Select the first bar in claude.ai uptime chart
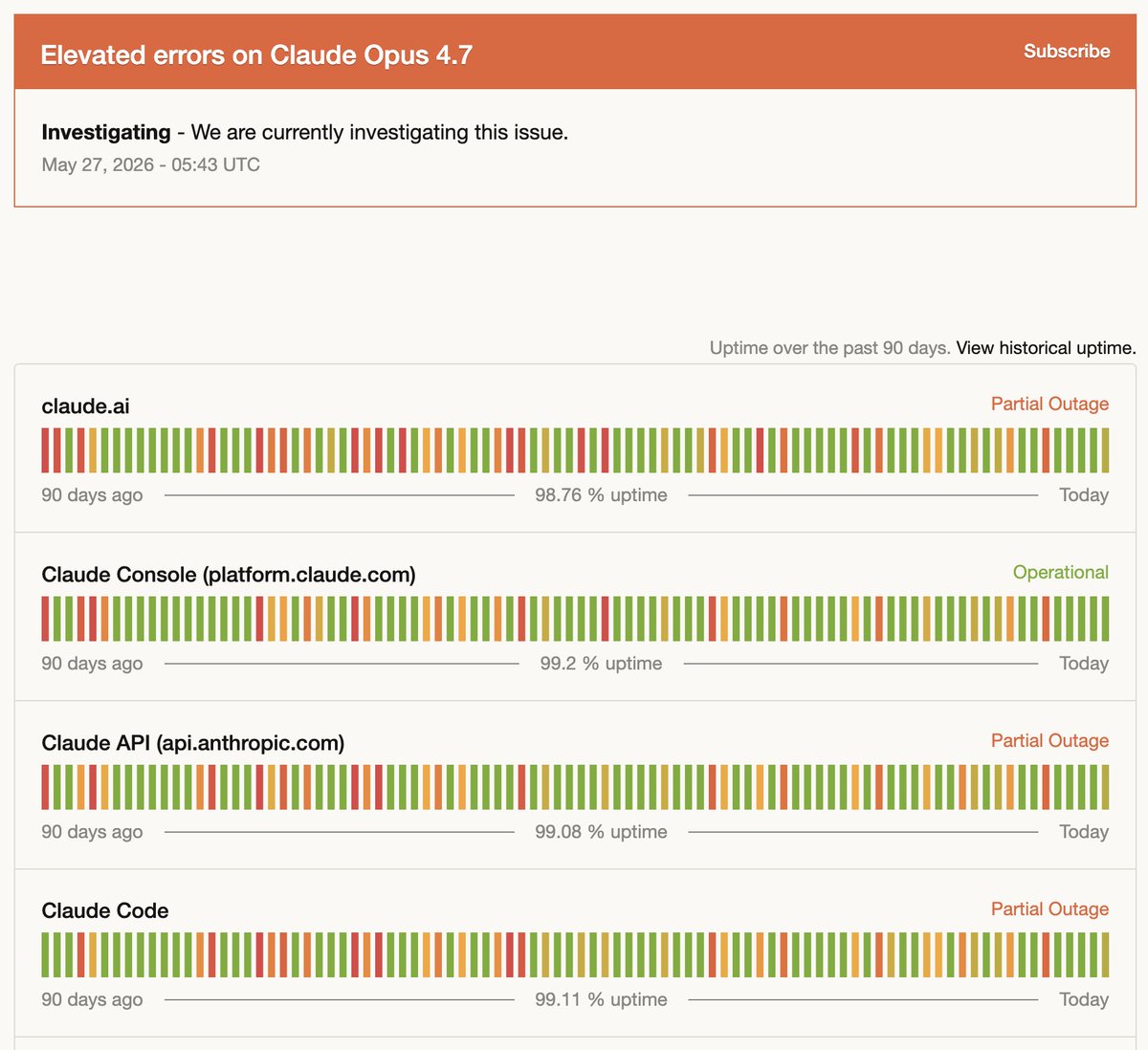The height and width of the screenshot is (1050, 1148). click(x=45, y=450)
